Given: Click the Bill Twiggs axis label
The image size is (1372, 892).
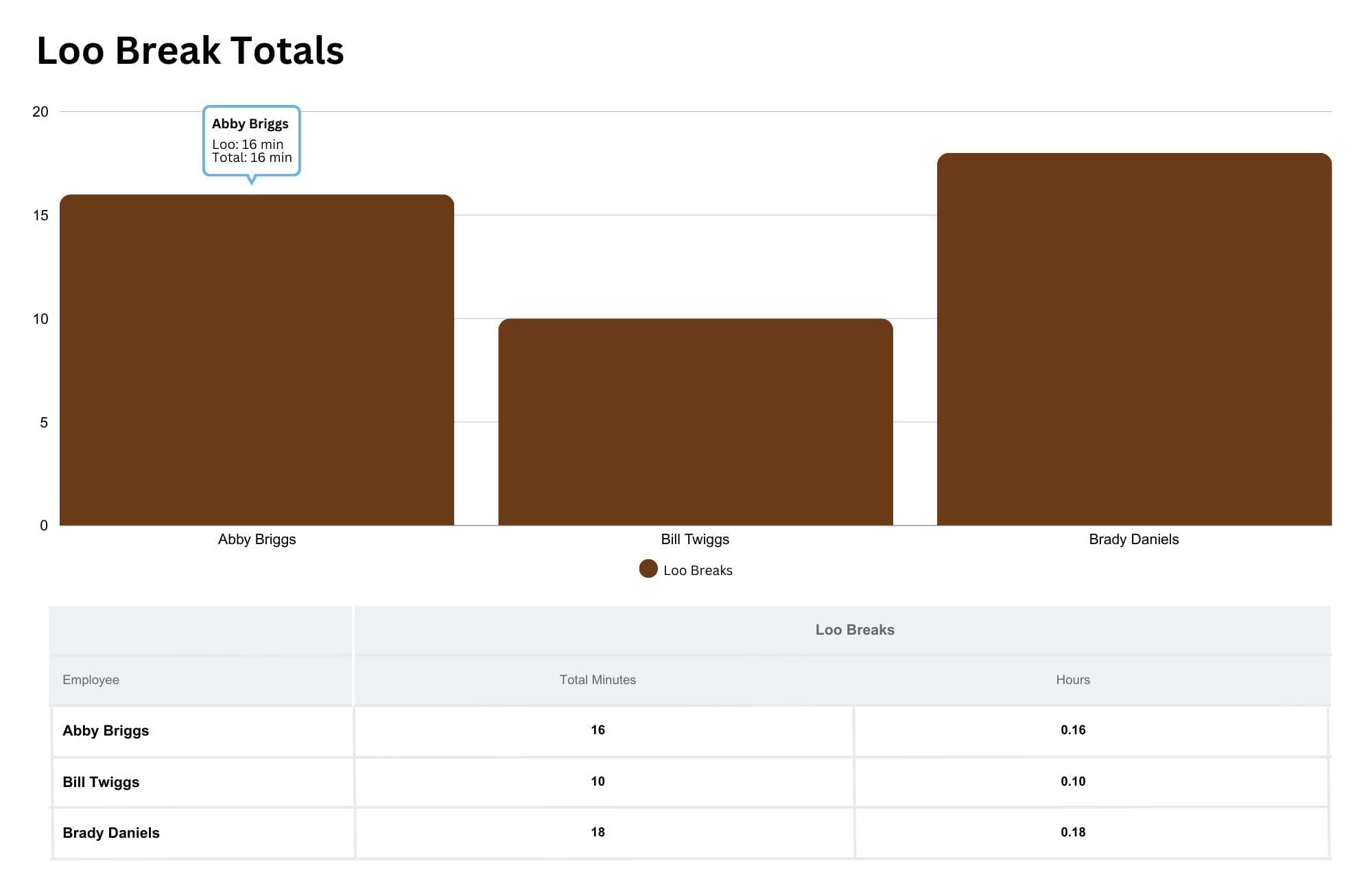Looking at the screenshot, I should click(694, 539).
